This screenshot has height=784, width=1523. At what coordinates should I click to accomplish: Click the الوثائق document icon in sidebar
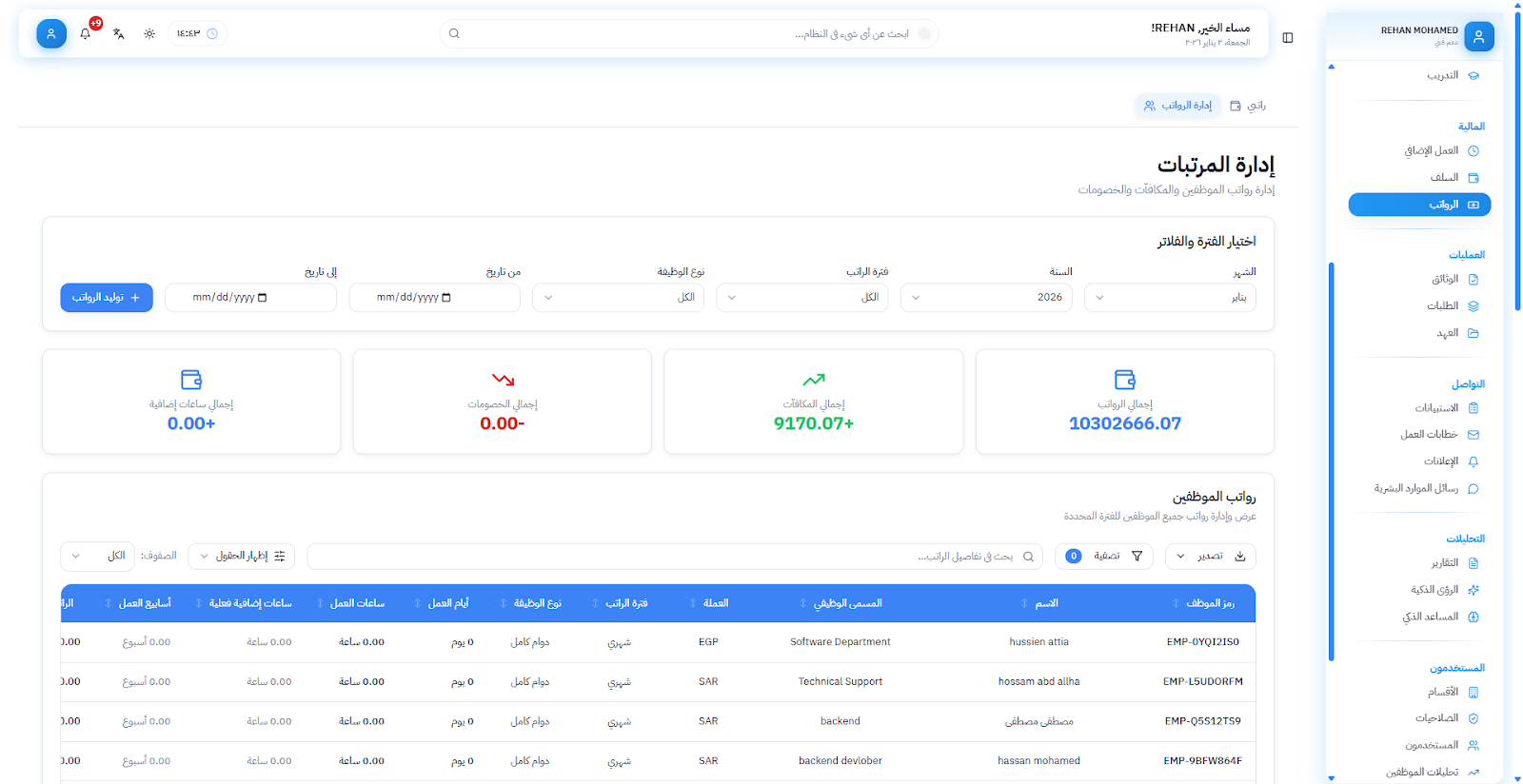(x=1474, y=280)
